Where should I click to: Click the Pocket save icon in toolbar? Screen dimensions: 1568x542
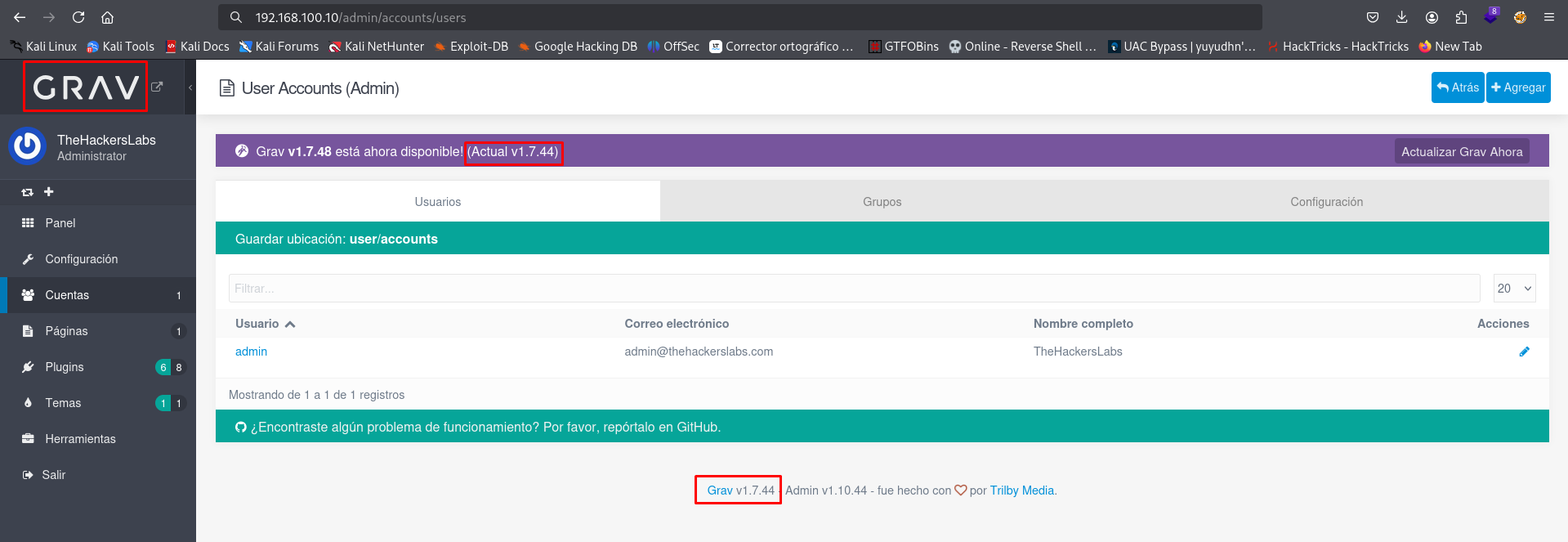(1373, 17)
